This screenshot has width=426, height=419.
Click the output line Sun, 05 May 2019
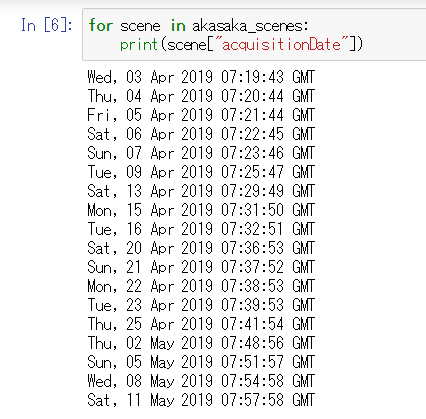point(201,362)
